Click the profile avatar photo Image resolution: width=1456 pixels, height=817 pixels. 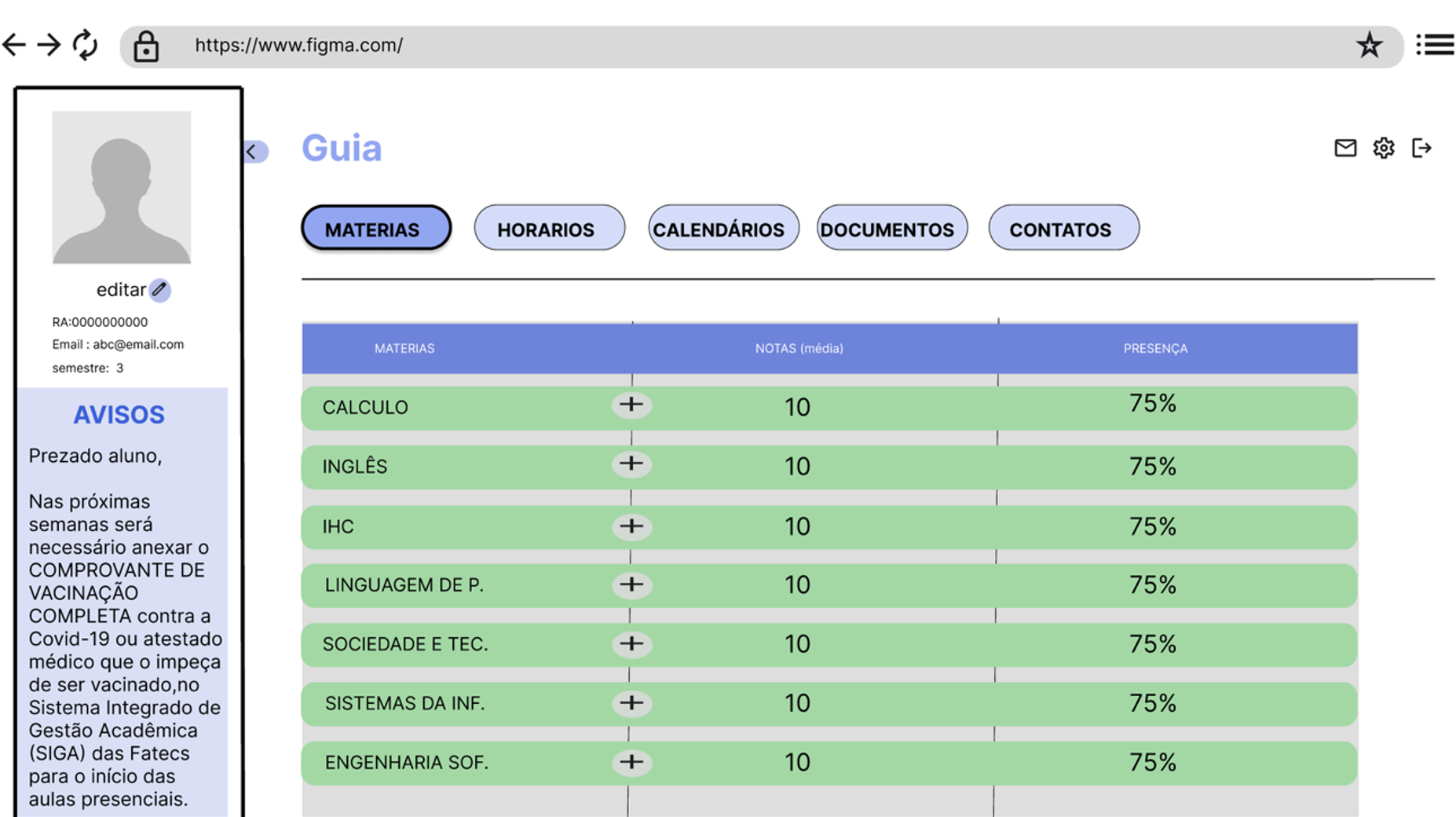[122, 187]
